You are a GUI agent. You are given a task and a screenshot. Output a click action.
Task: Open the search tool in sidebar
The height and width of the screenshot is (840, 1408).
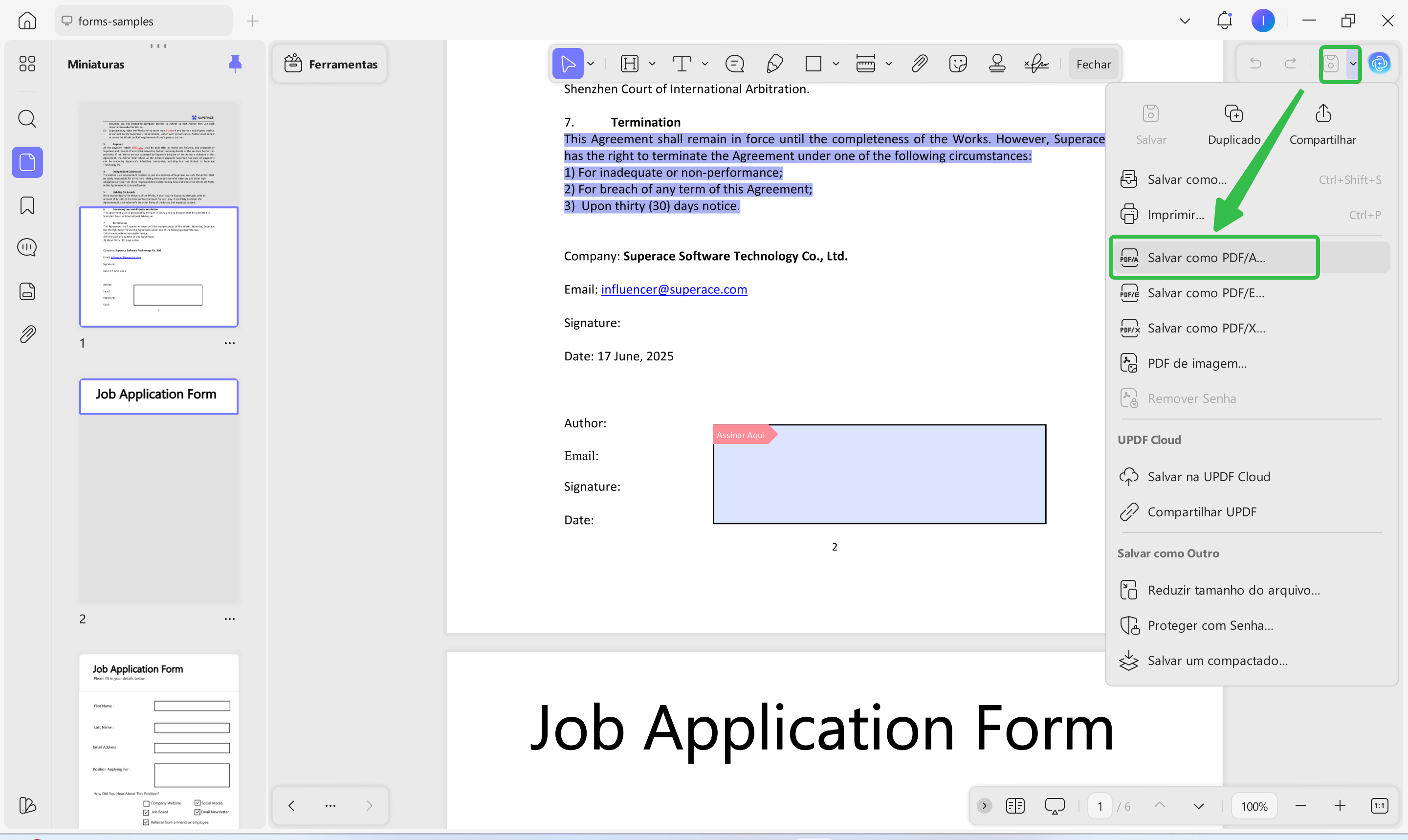[x=27, y=119]
